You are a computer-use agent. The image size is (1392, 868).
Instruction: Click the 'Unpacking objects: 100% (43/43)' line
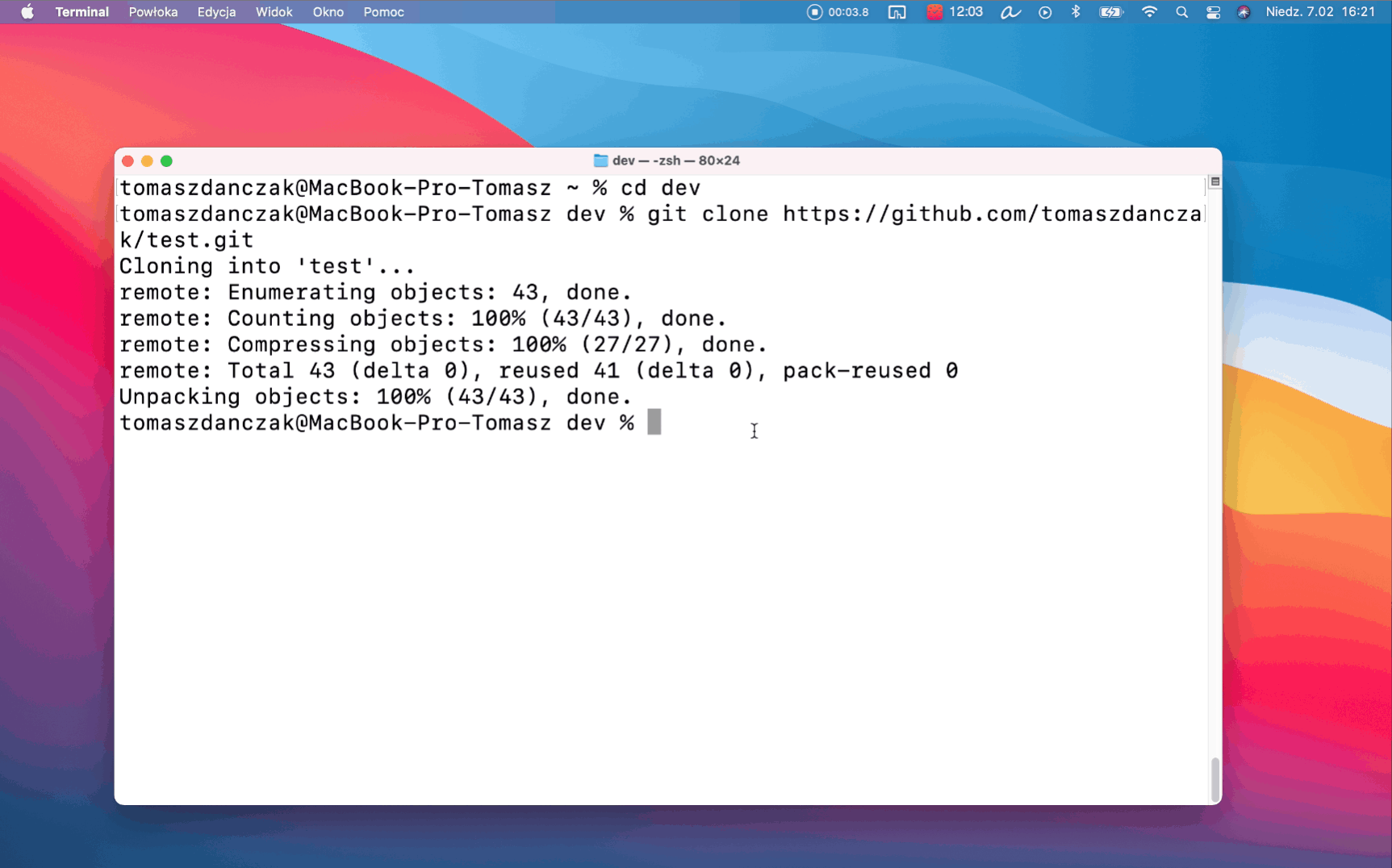pos(375,397)
